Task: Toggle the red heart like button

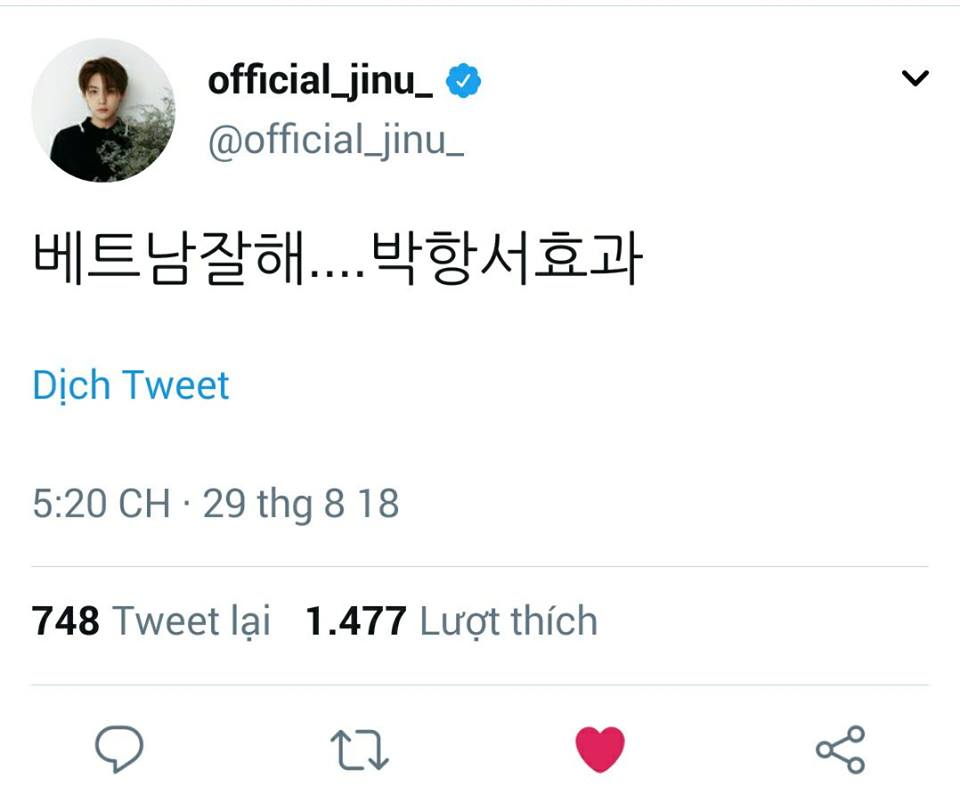Action: coord(600,750)
